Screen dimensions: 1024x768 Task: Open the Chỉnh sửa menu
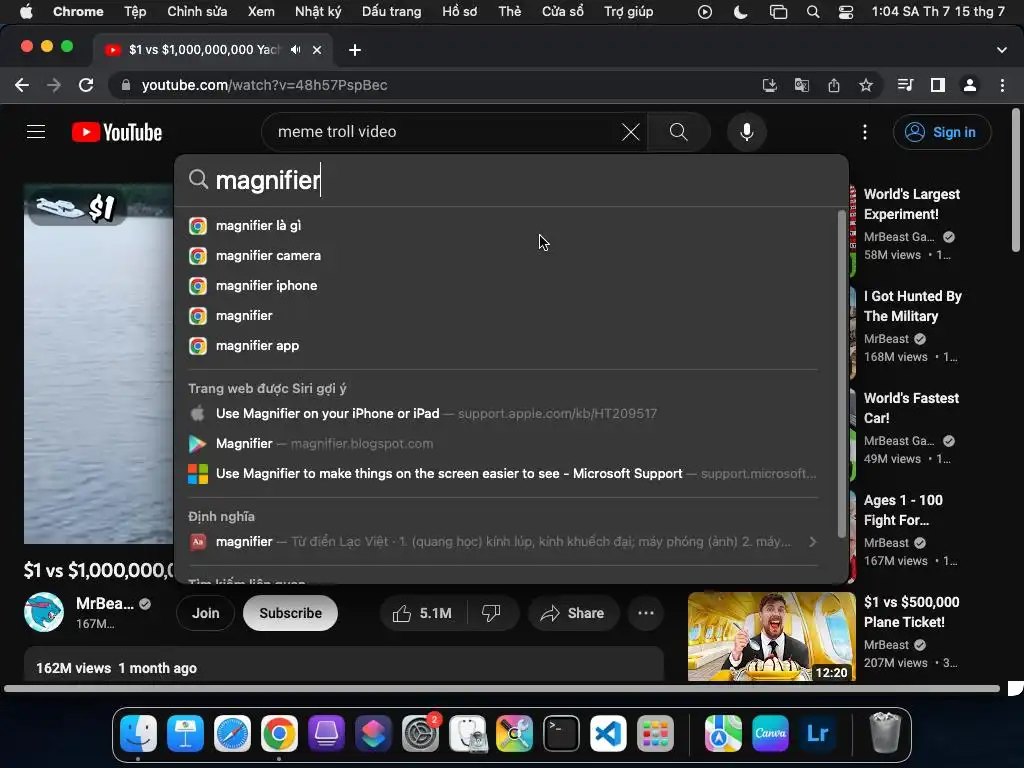(x=197, y=11)
